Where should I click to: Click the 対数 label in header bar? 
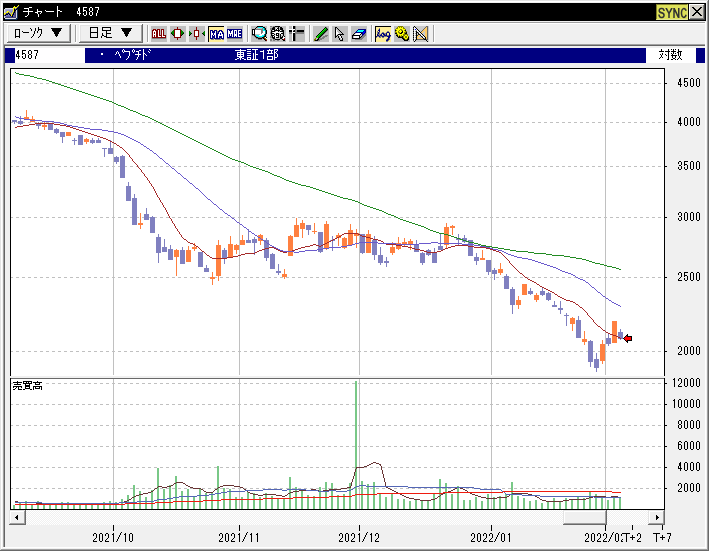[669, 55]
